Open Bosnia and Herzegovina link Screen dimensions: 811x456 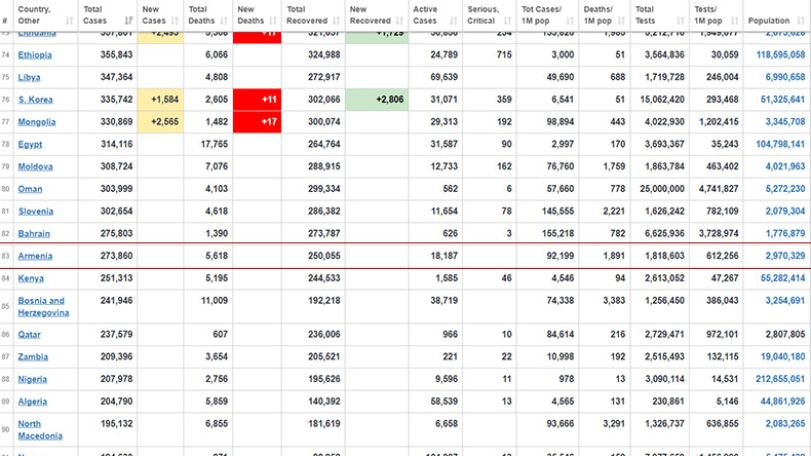pyautogui.click(x=43, y=307)
